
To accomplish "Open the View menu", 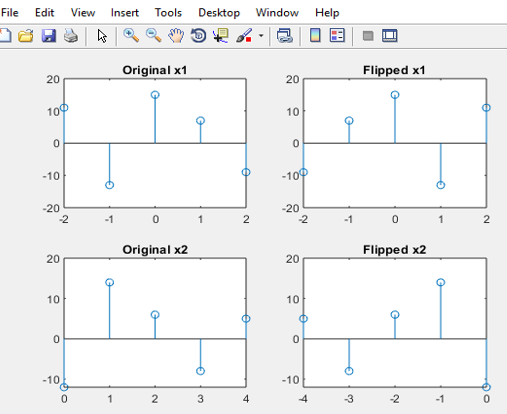I will point(83,13).
